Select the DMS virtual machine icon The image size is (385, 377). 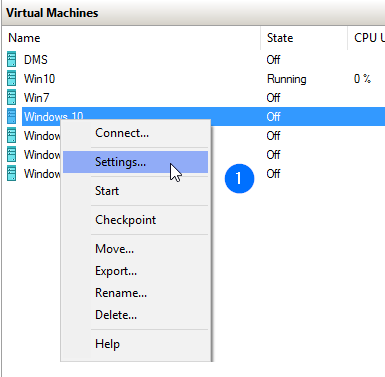click(x=11, y=60)
